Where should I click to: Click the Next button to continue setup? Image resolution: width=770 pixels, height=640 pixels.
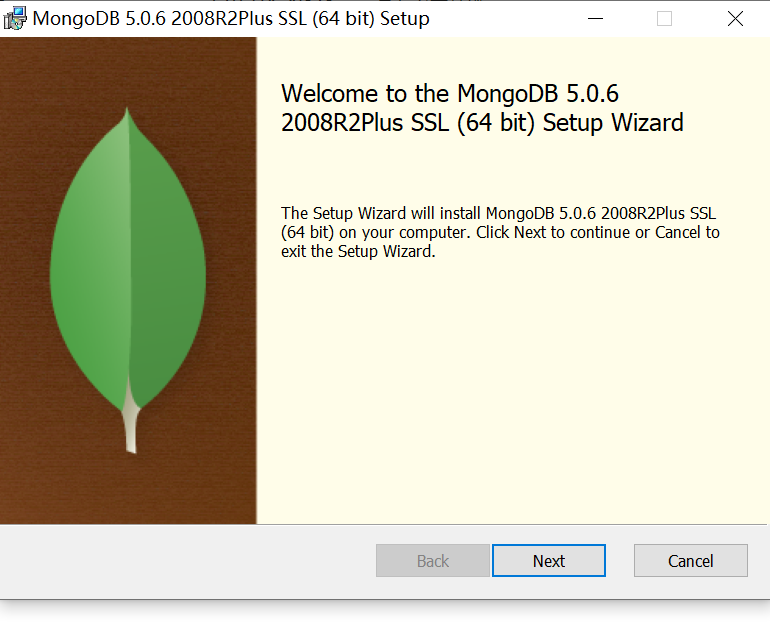point(549,560)
